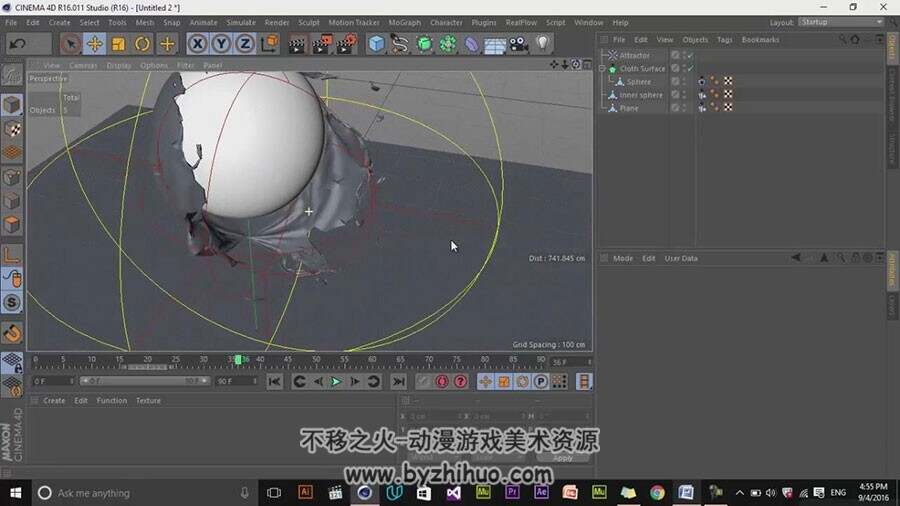Click the Undo arrow in the toolbar
Image resolution: width=900 pixels, height=506 pixels.
click(18, 44)
